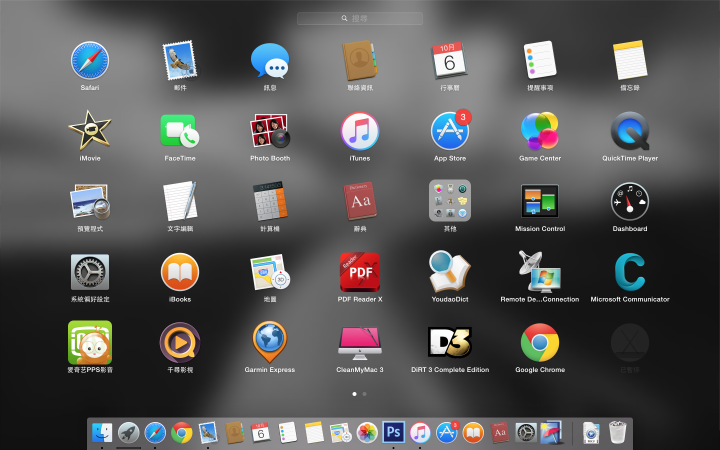
Task: Launch the green PPS video app
Action: click(x=90, y=343)
